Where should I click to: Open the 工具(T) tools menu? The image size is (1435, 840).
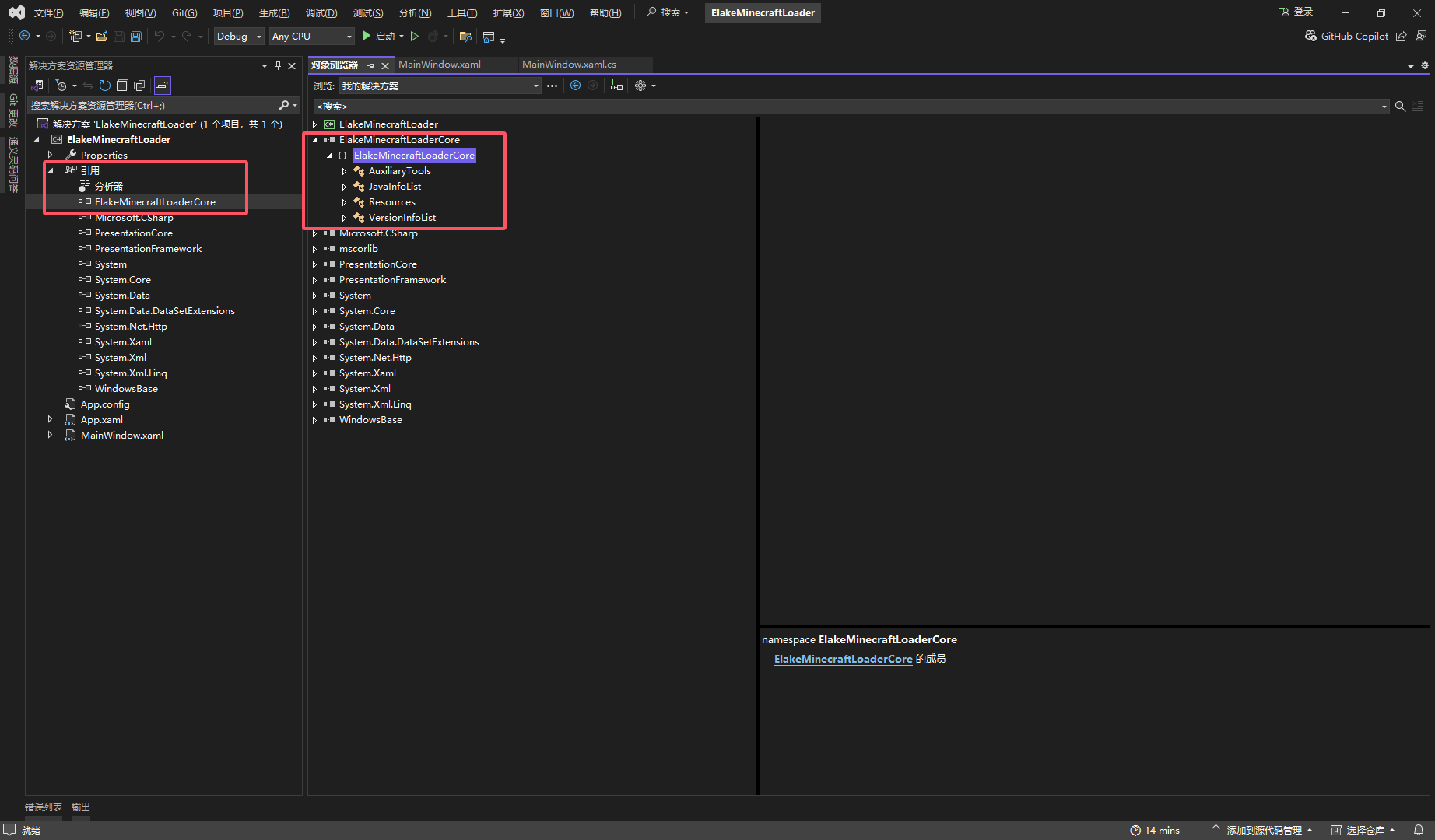click(x=462, y=12)
